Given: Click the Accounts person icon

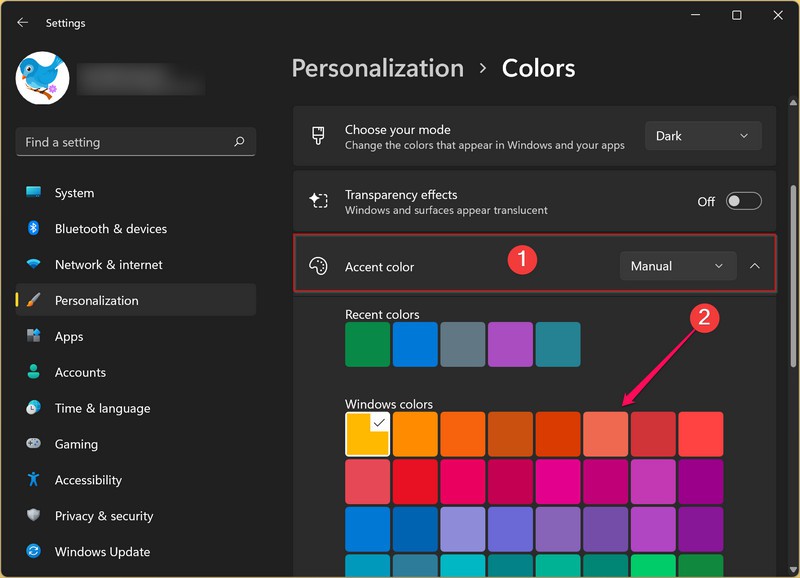Looking at the screenshot, I should click(34, 371).
